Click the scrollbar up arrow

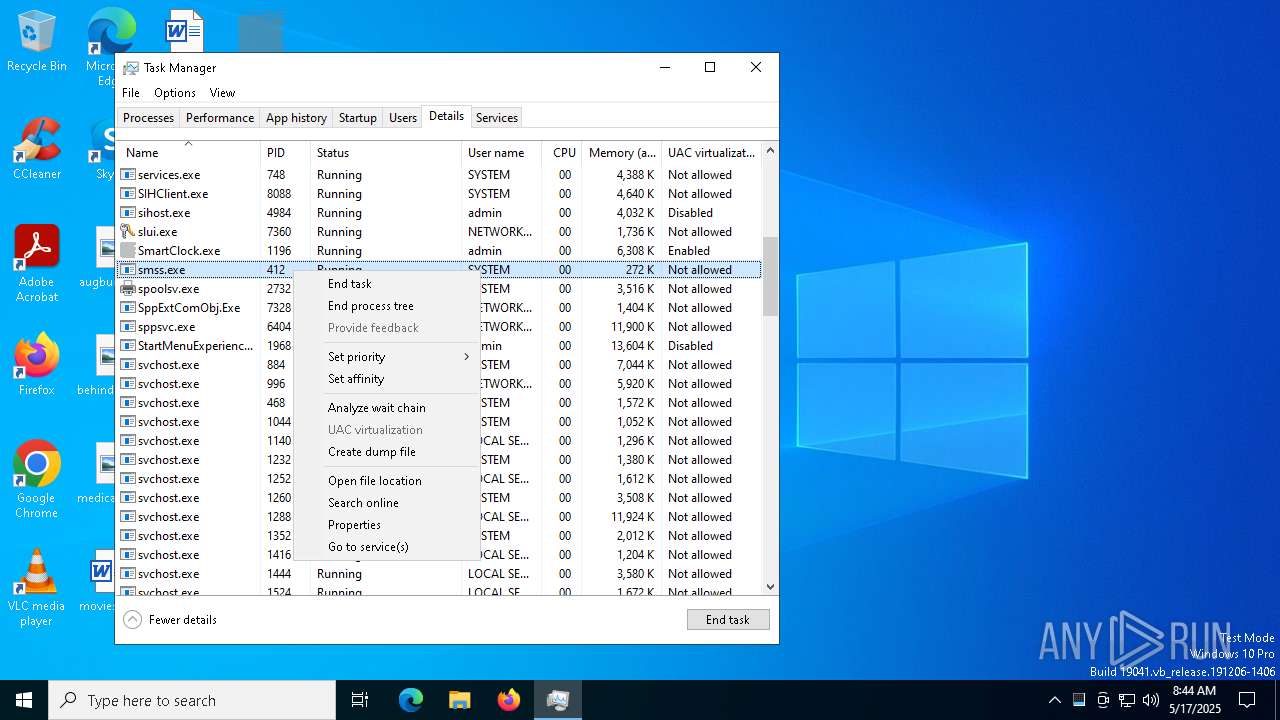tap(770, 151)
